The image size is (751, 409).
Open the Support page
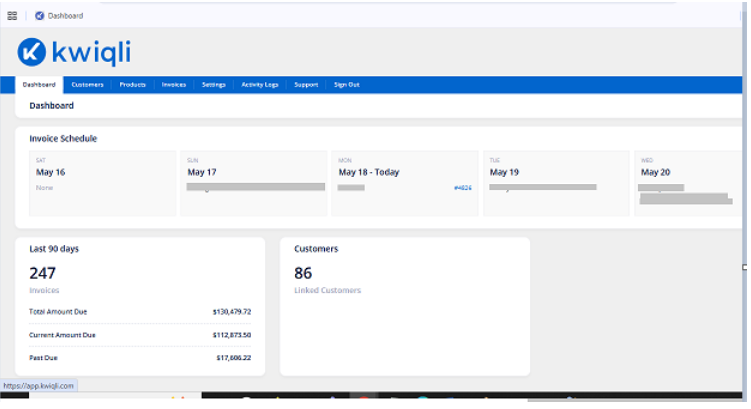click(x=306, y=85)
